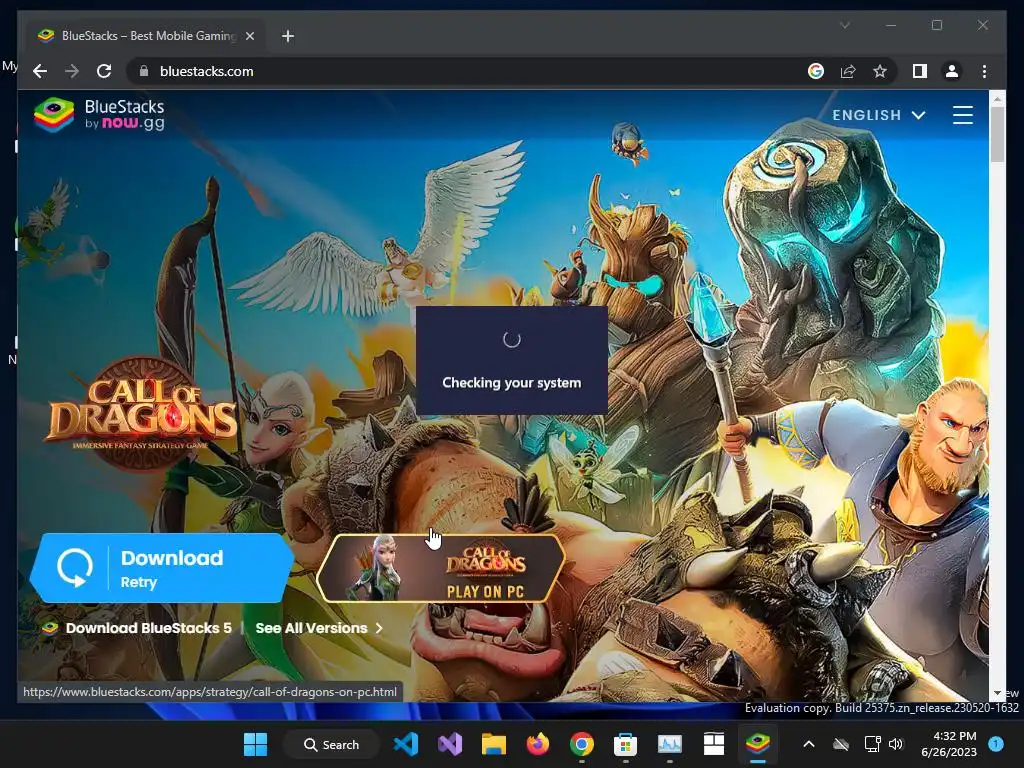Viewport: 1024px width, 768px height.
Task: Open the monitor graph taskbar app
Action: (x=669, y=744)
